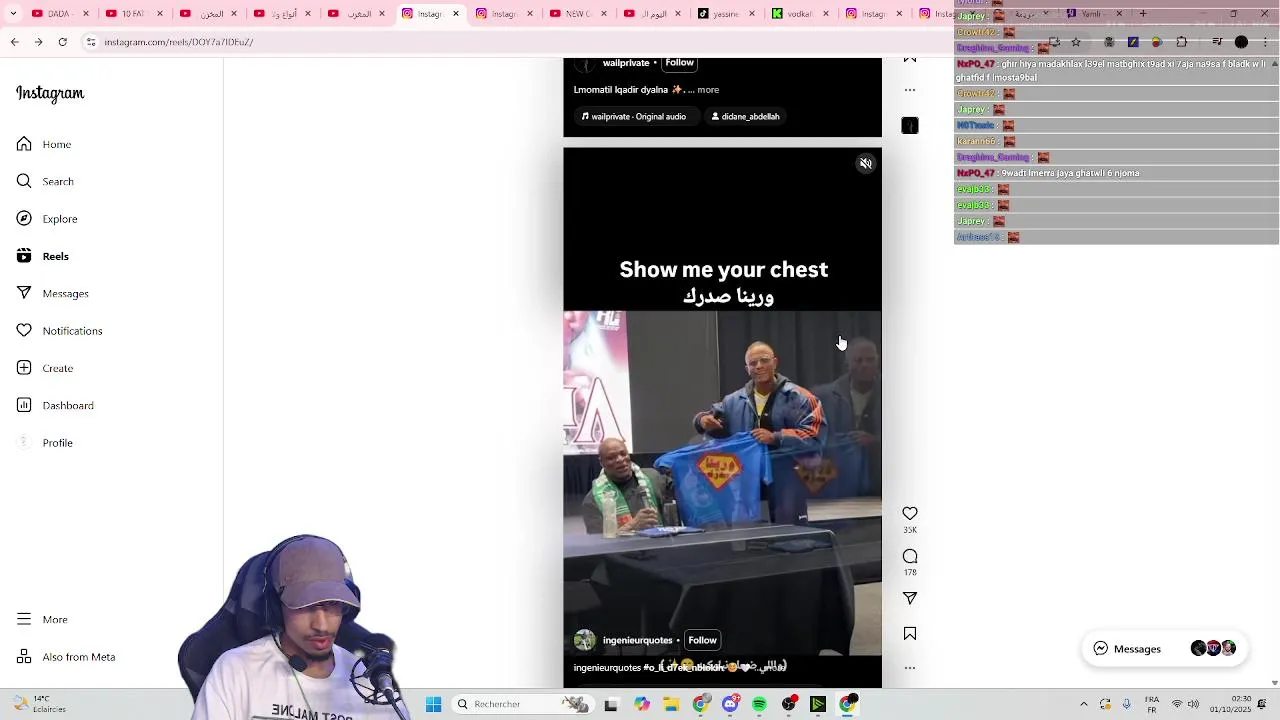Reload the Instagram page
Screen dimensions: 1280x720
[x=62, y=42]
